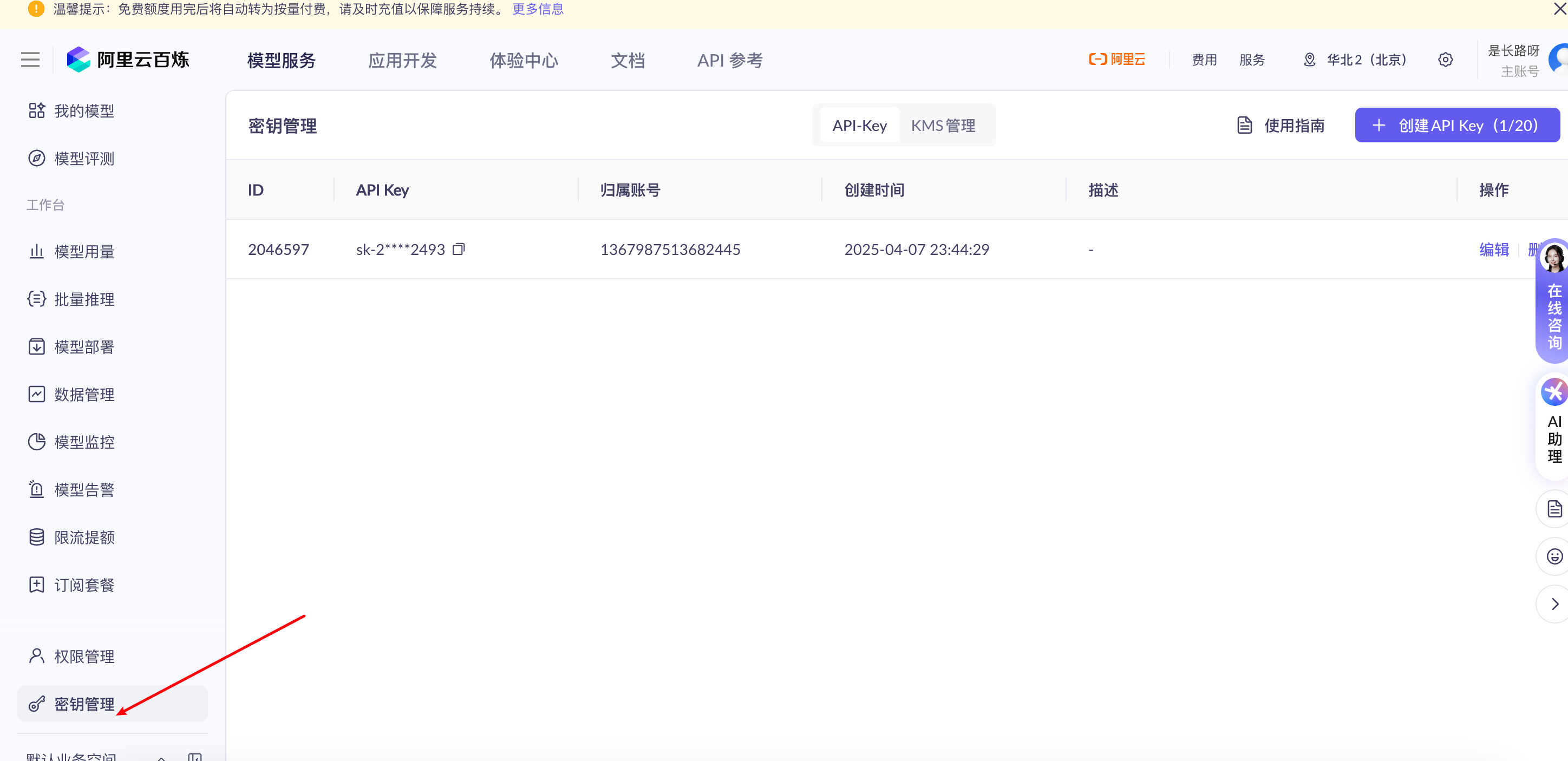Screen dimensions: 1568x761
Task: Open 应用开发 in top navigation
Action: point(402,60)
